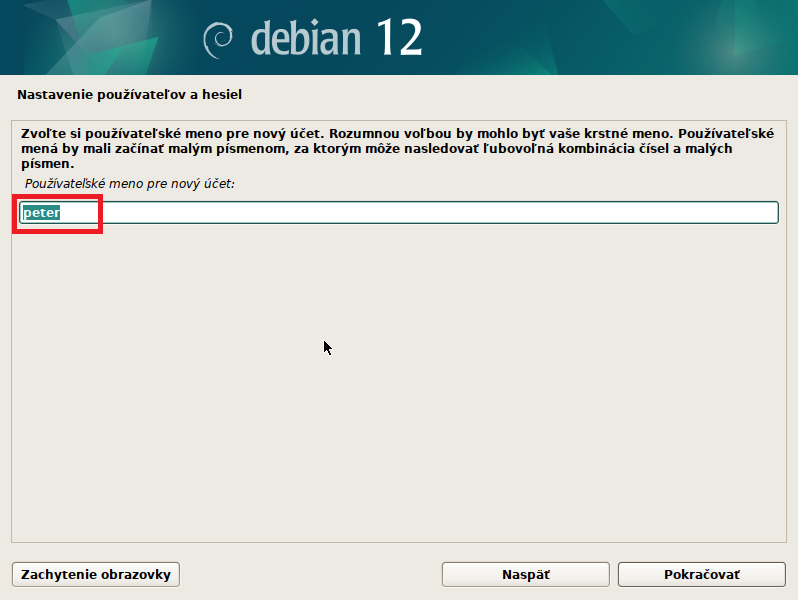Click the "Nastavenie používateľov a hesiel" heading
Image resolution: width=798 pixels, height=600 pixels.
(x=130, y=95)
